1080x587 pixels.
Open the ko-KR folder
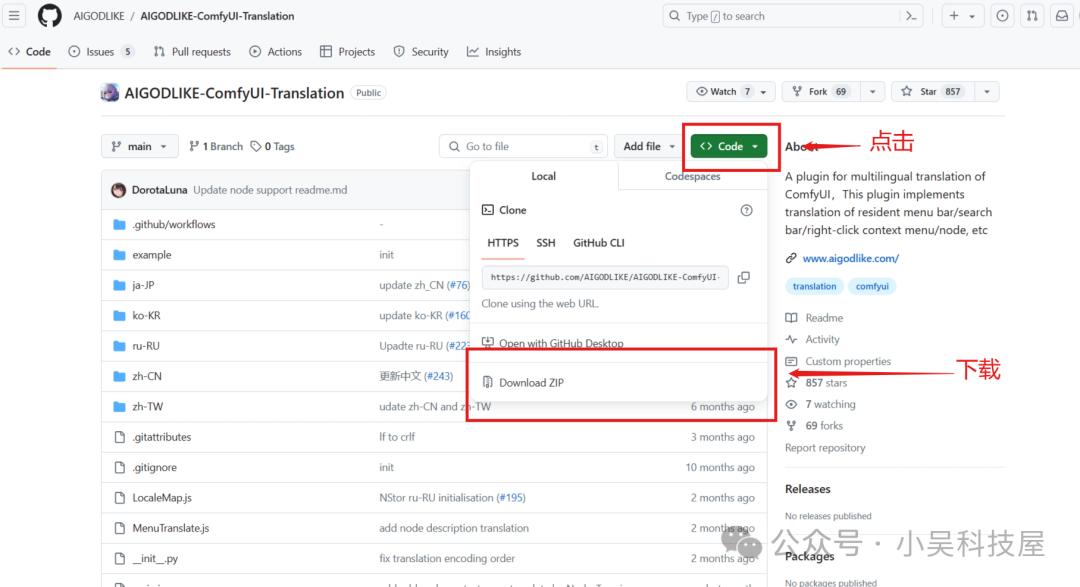click(146, 316)
